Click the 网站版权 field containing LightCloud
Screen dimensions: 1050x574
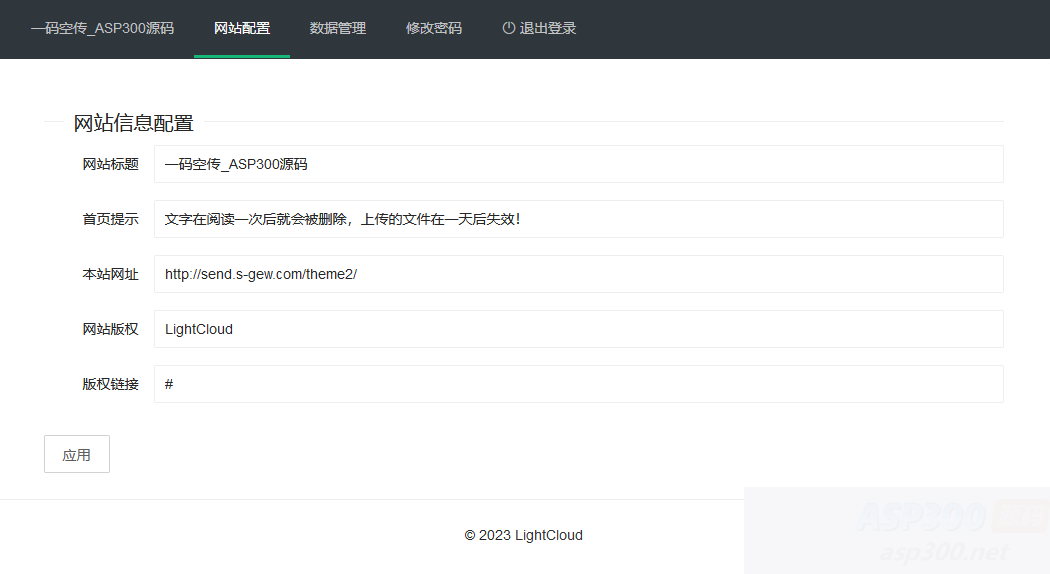click(578, 329)
